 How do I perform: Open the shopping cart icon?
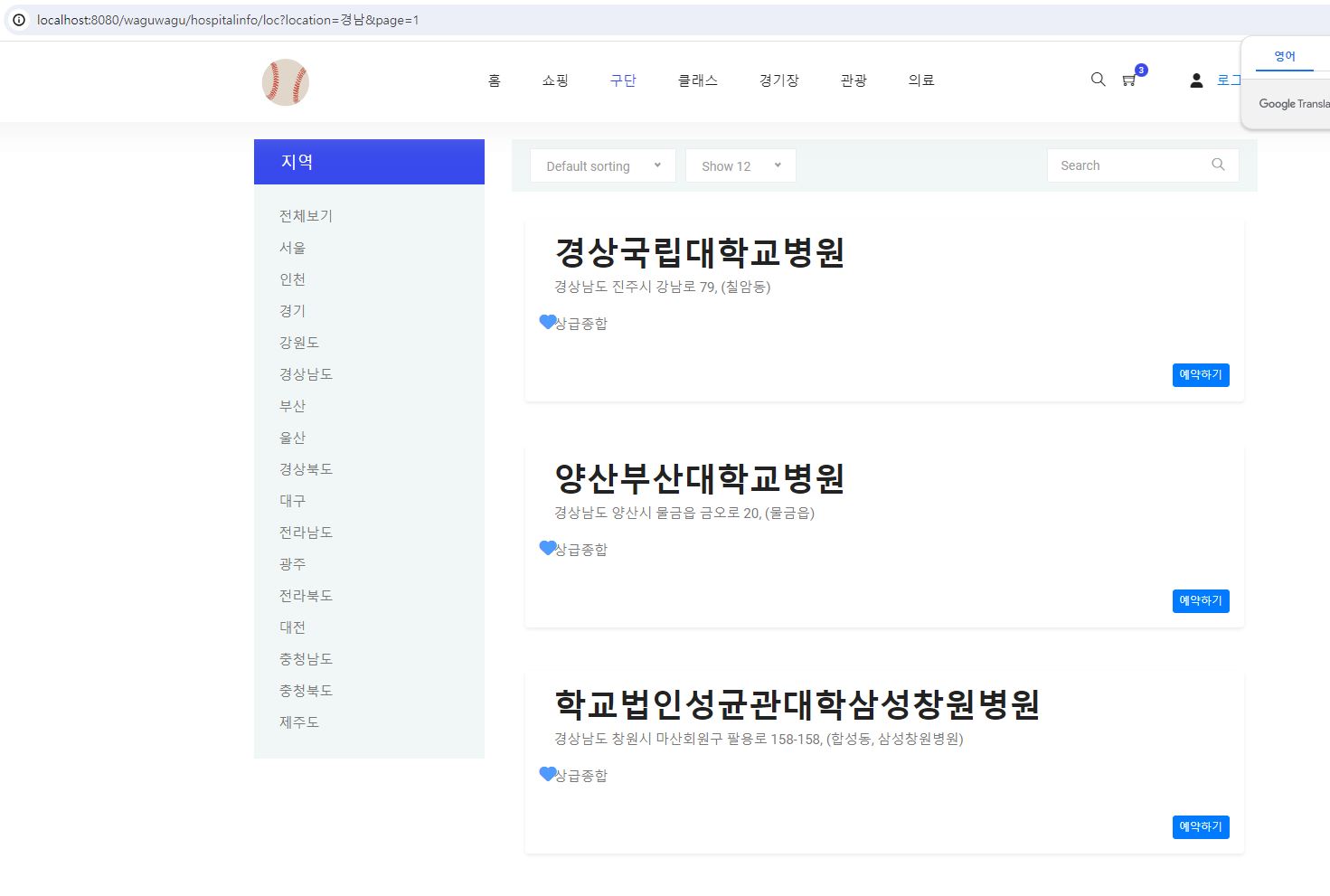pos(1129,80)
